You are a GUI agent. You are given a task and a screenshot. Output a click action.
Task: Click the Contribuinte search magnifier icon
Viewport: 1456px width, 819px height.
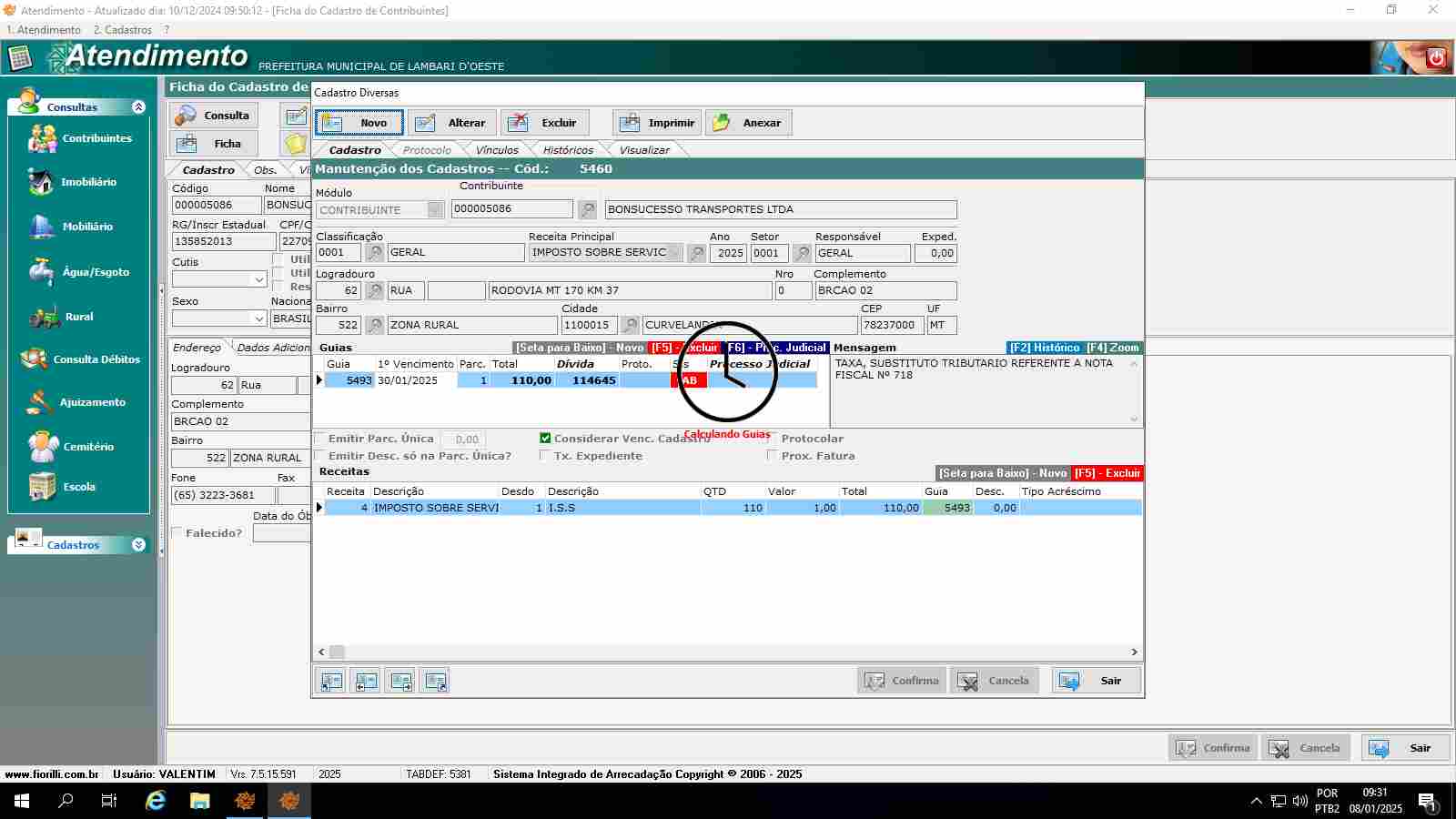(x=588, y=210)
